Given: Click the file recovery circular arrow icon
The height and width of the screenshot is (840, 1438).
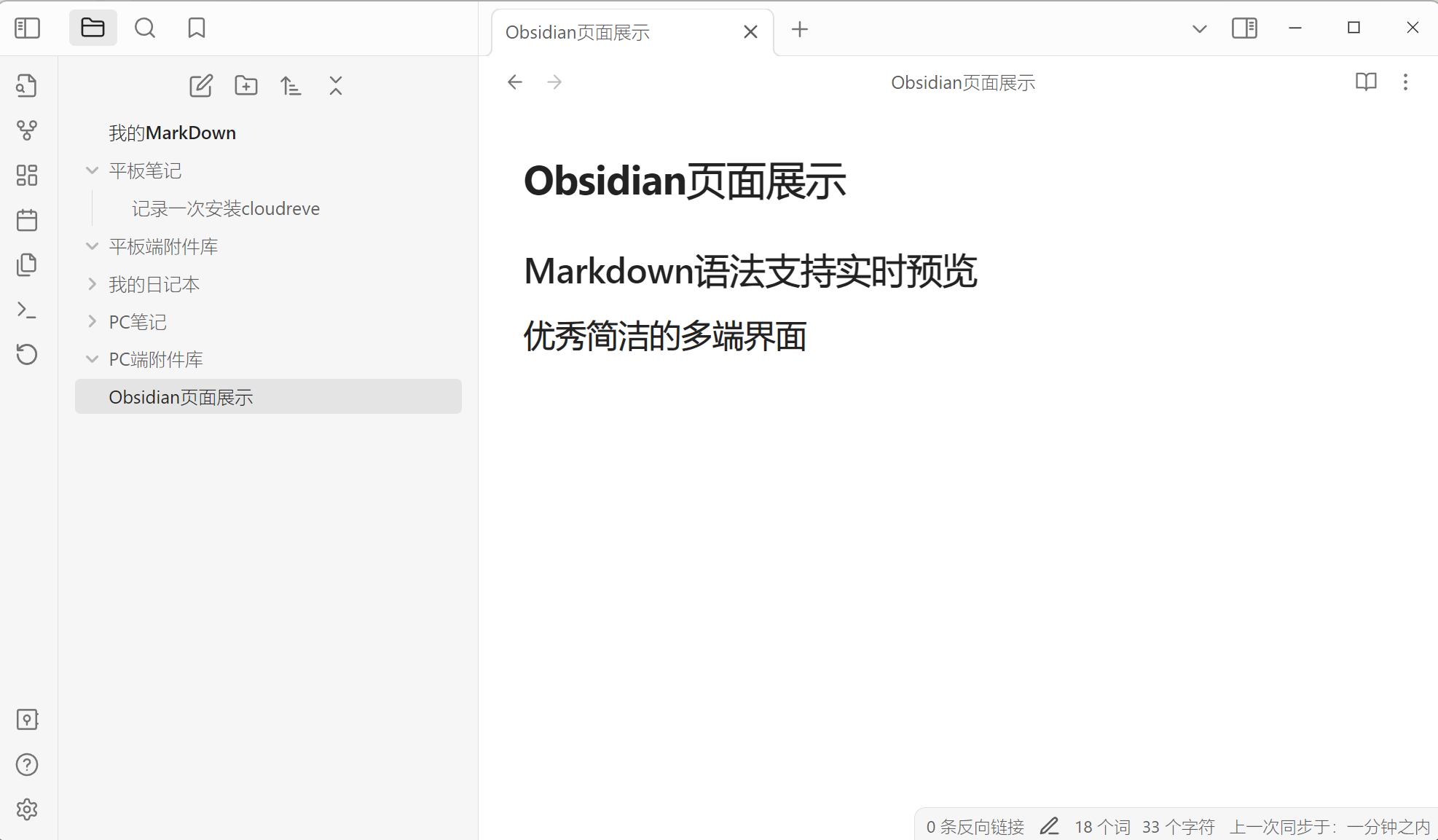Looking at the screenshot, I should pos(27,354).
